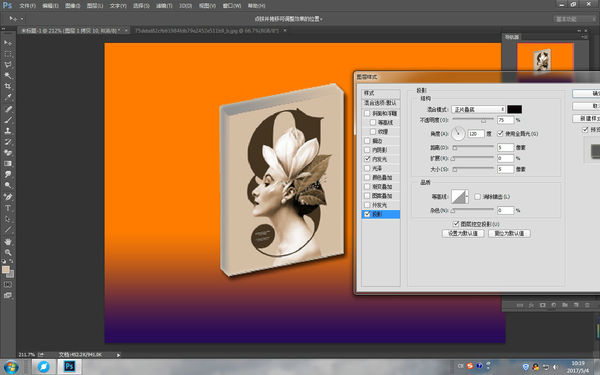Image resolution: width=600 pixels, height=375 pixels.
Task: Select the Lasso tool
Action: pos(8,65)
